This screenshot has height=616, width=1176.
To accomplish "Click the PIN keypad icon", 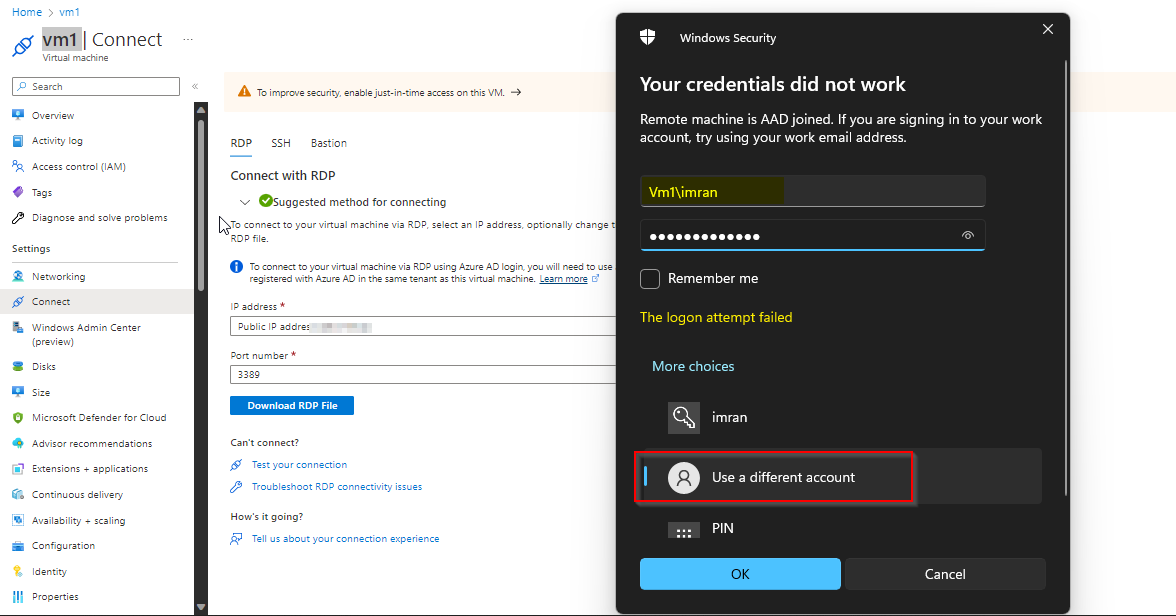I will pos(684,530).
